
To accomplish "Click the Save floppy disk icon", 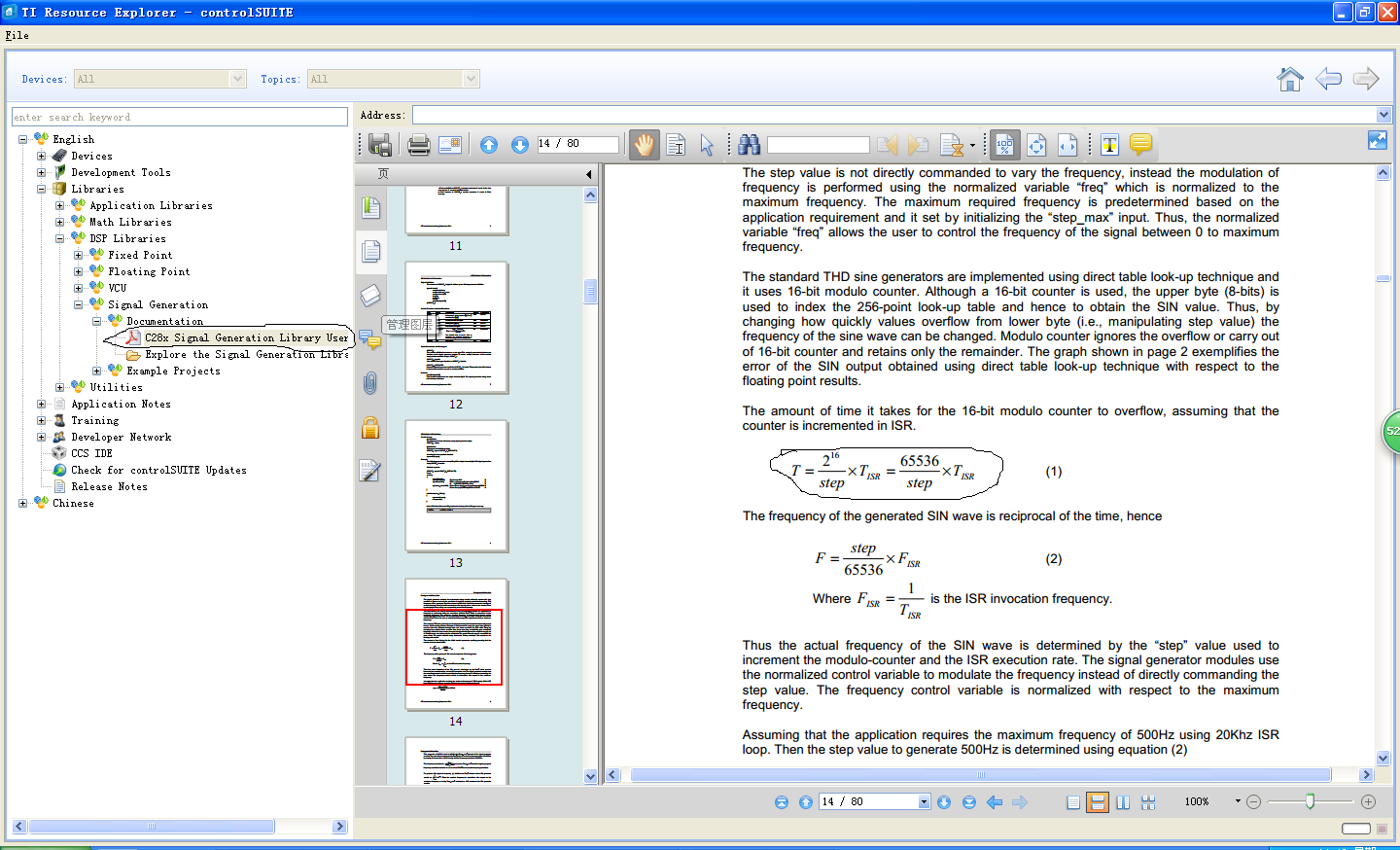I will coord(380,145).
